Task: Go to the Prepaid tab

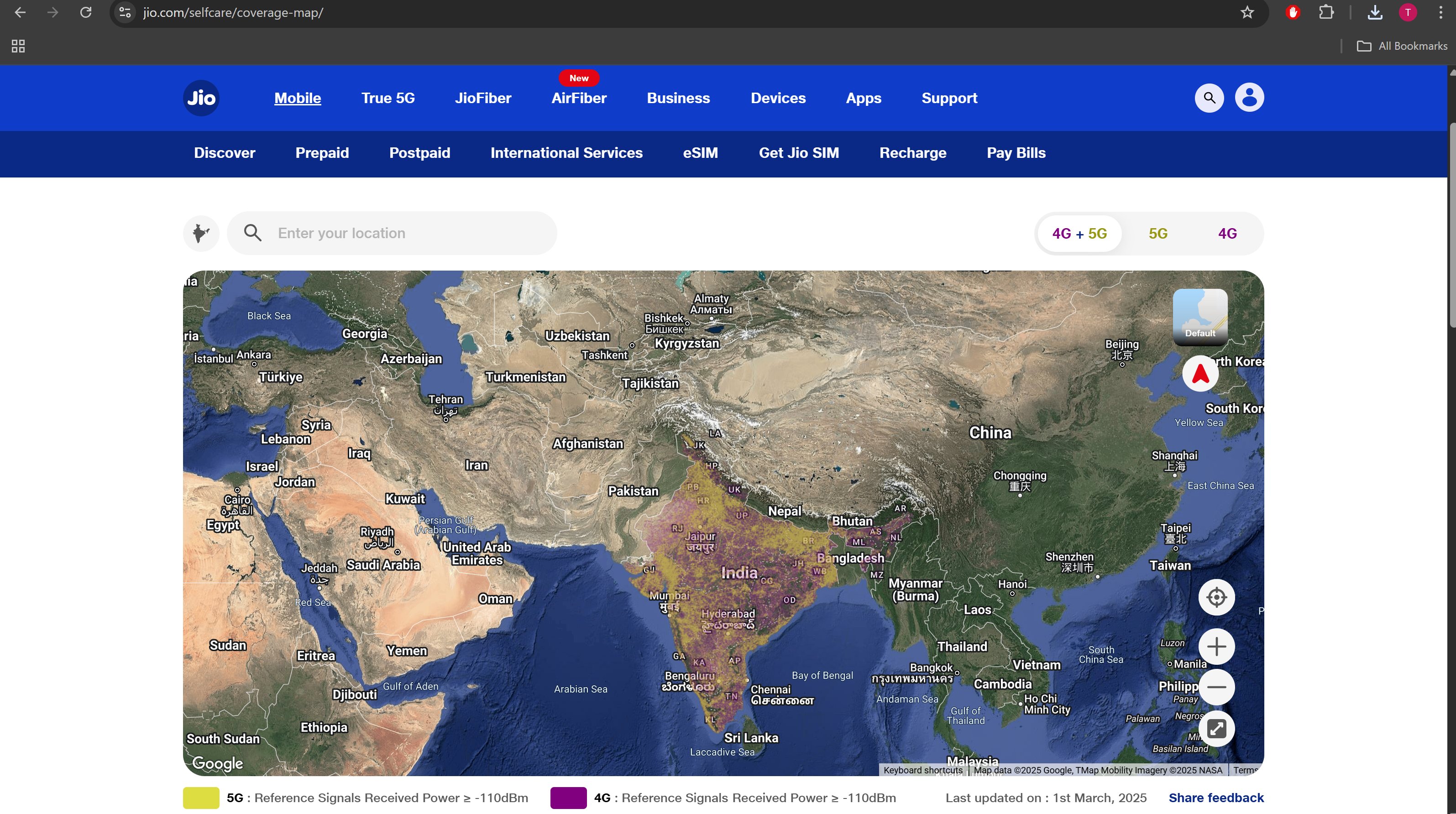Action: click(322, 153)
